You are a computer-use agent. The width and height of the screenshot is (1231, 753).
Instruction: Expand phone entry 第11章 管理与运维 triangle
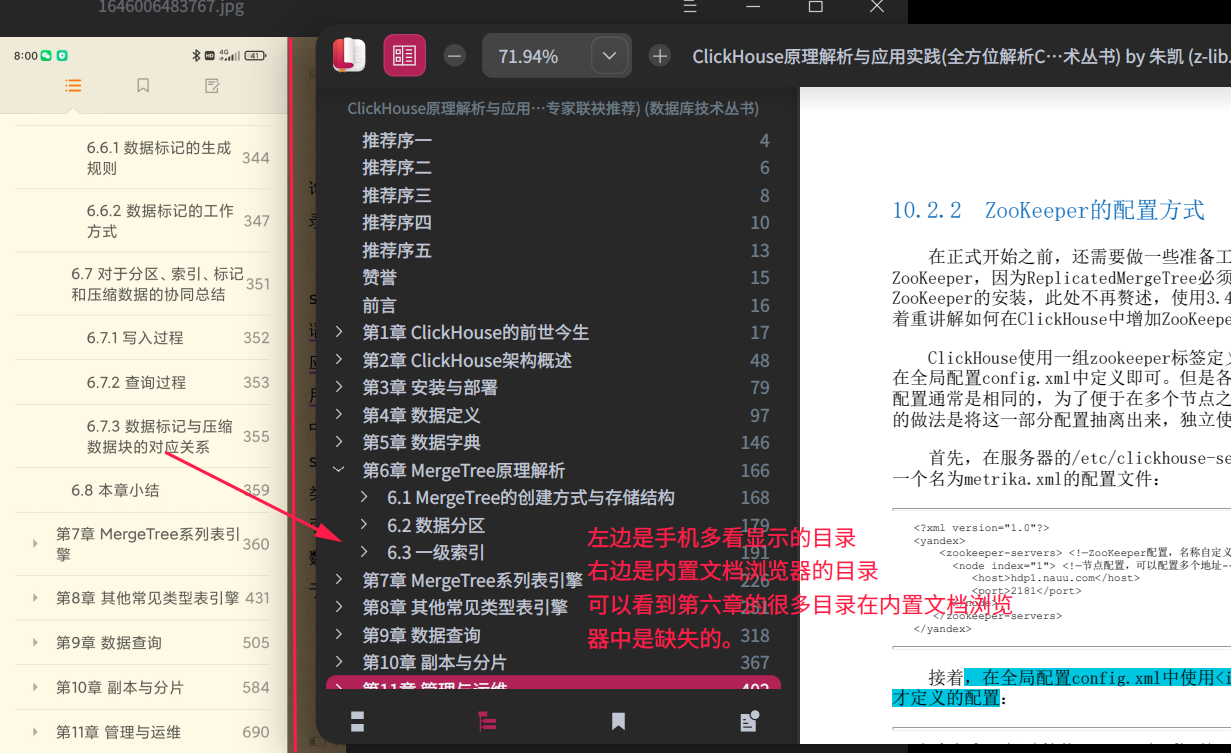36,732
